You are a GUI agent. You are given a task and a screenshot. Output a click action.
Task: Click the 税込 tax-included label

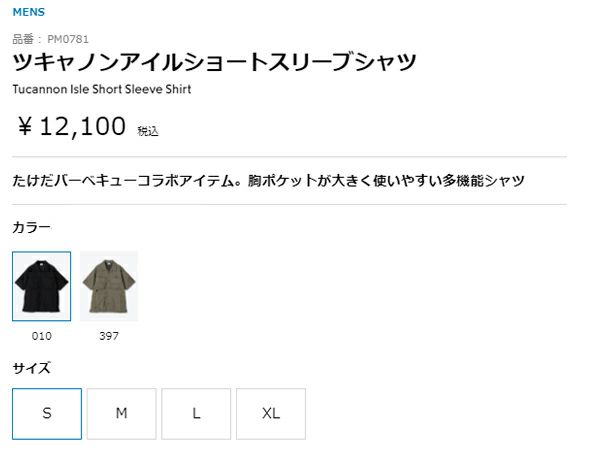tap(148, 131)
